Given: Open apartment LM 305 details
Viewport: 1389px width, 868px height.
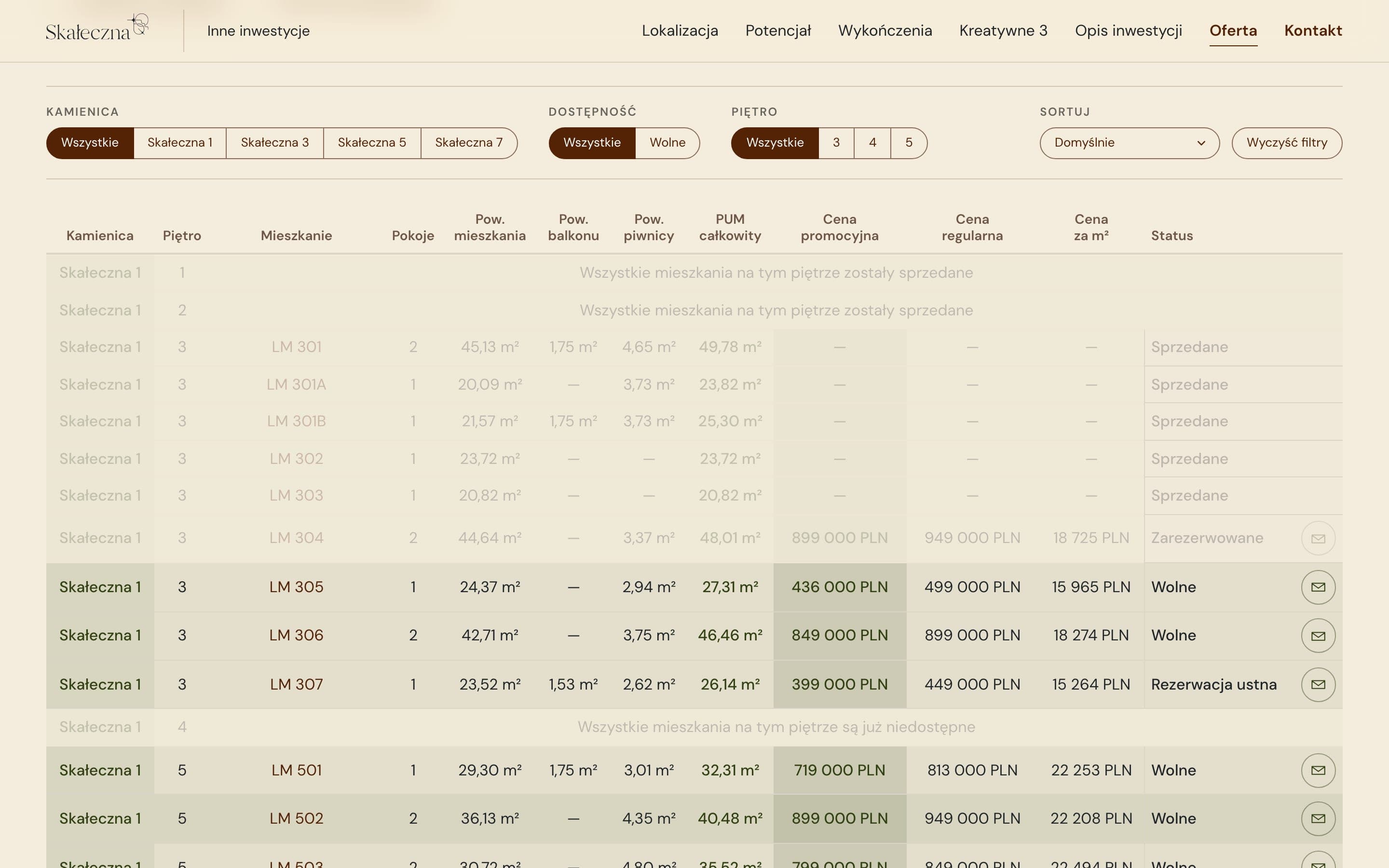Looking at the screenshot, I should [296, 587].
